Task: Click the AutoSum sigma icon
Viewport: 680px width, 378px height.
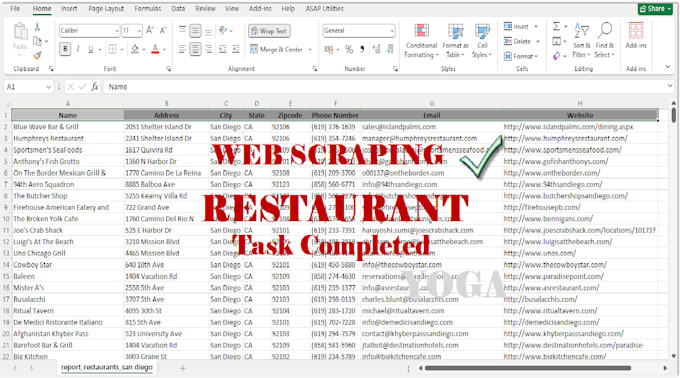Action: 557,26
